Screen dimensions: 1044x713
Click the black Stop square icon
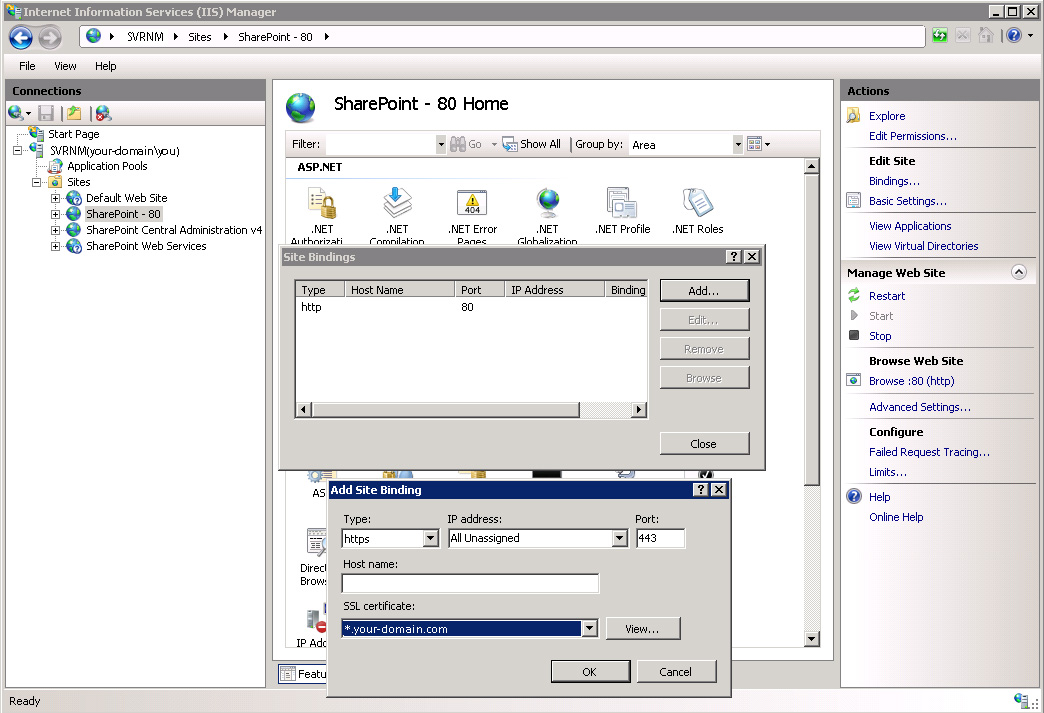(854, 336)
